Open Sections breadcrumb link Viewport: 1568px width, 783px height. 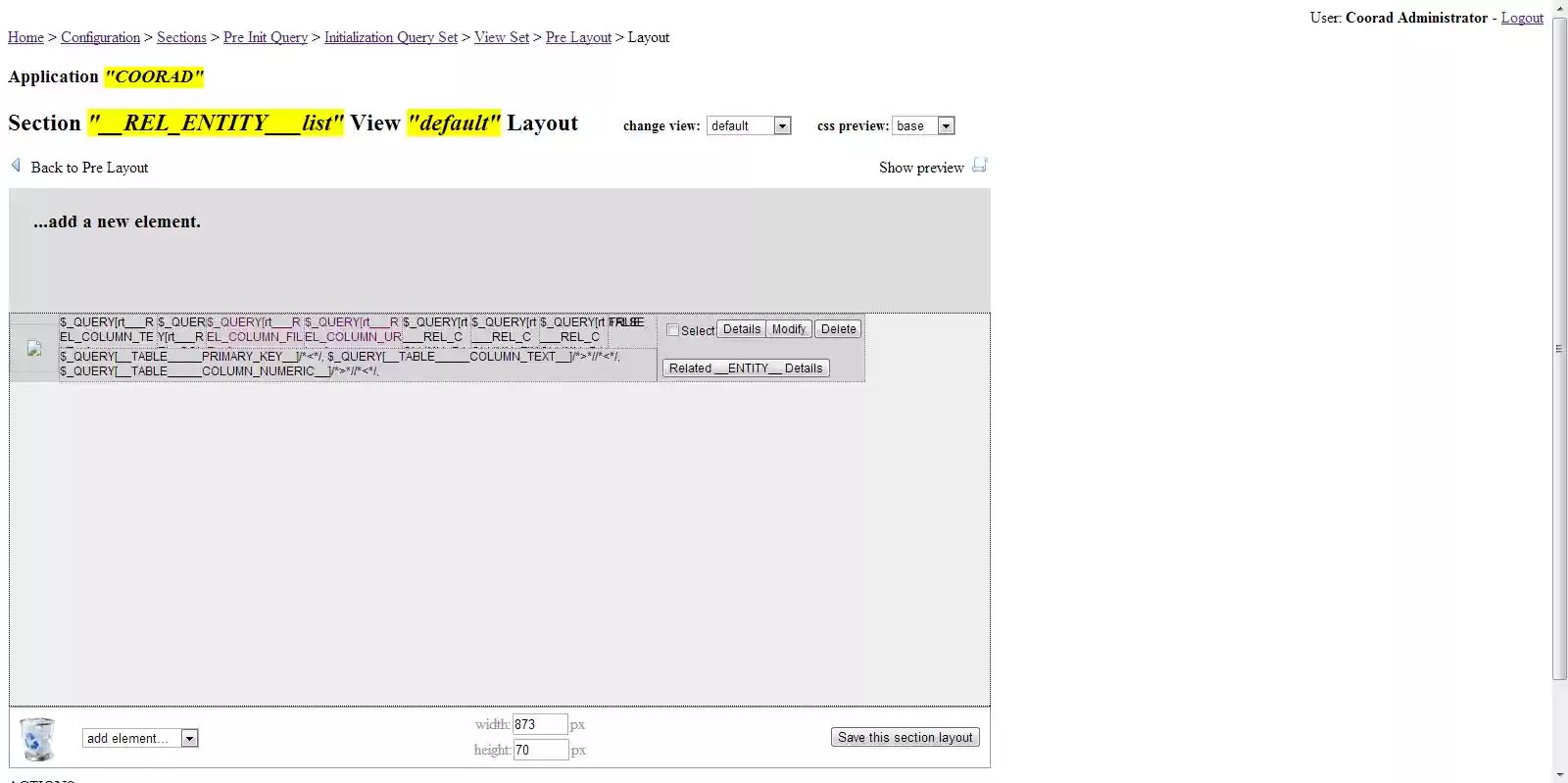(181, 37)
